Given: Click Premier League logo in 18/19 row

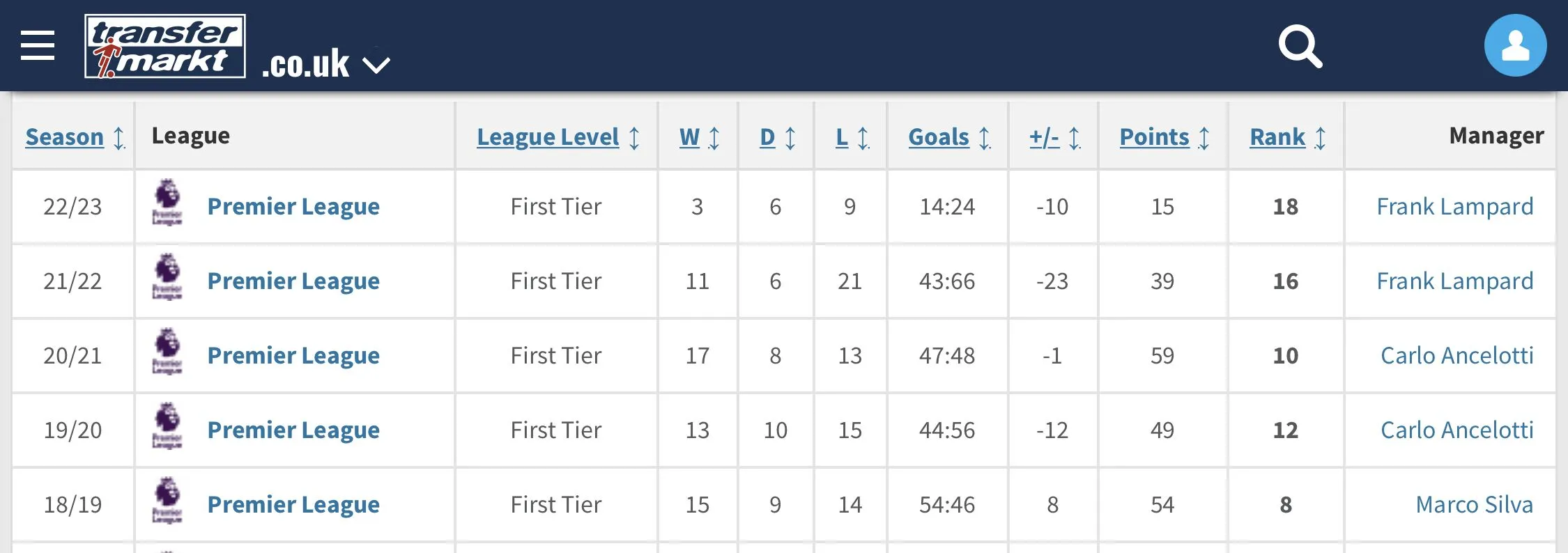Looking at the screenshot, I should [167, 501].
